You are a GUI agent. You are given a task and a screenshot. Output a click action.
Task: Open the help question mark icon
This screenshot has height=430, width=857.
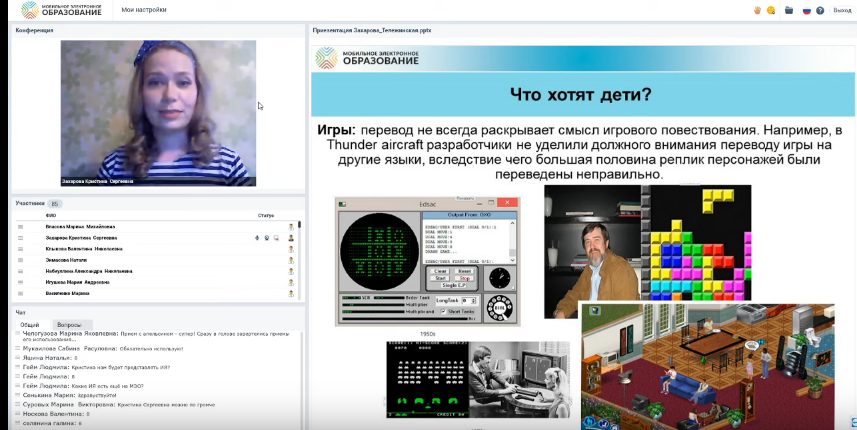click(x=820, y=10)
